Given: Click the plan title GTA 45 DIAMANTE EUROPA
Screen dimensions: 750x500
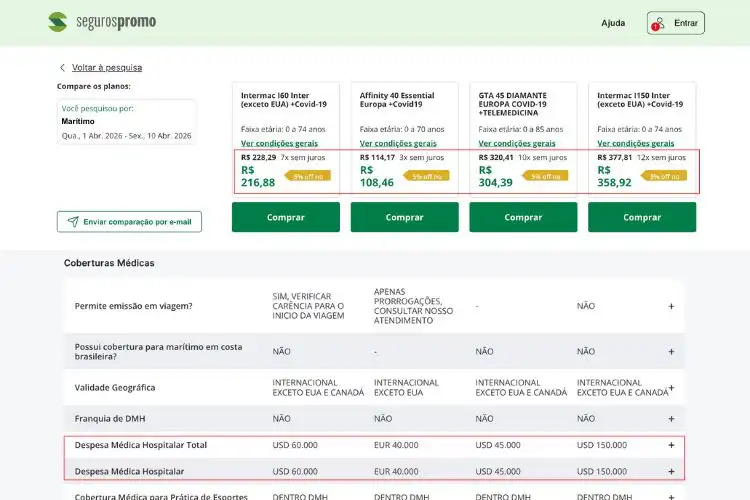Looking at the screenshot, I should tap(512, 104).
